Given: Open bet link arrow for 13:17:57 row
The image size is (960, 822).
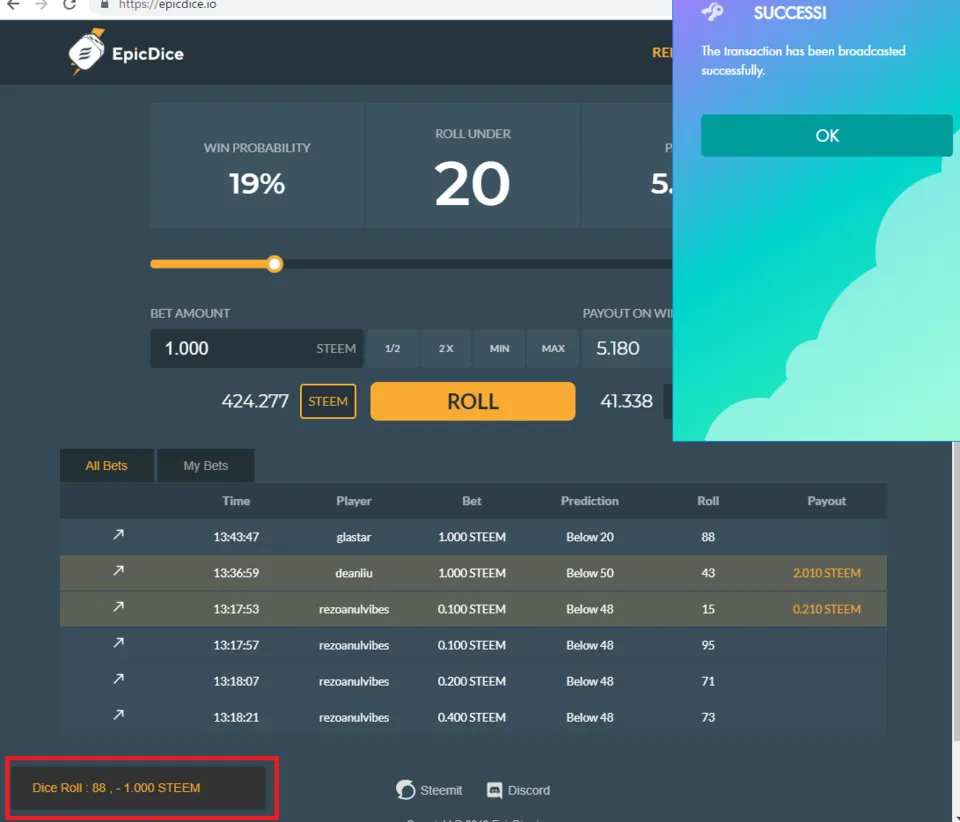Looking at the screenshot, I should point(118,643).
